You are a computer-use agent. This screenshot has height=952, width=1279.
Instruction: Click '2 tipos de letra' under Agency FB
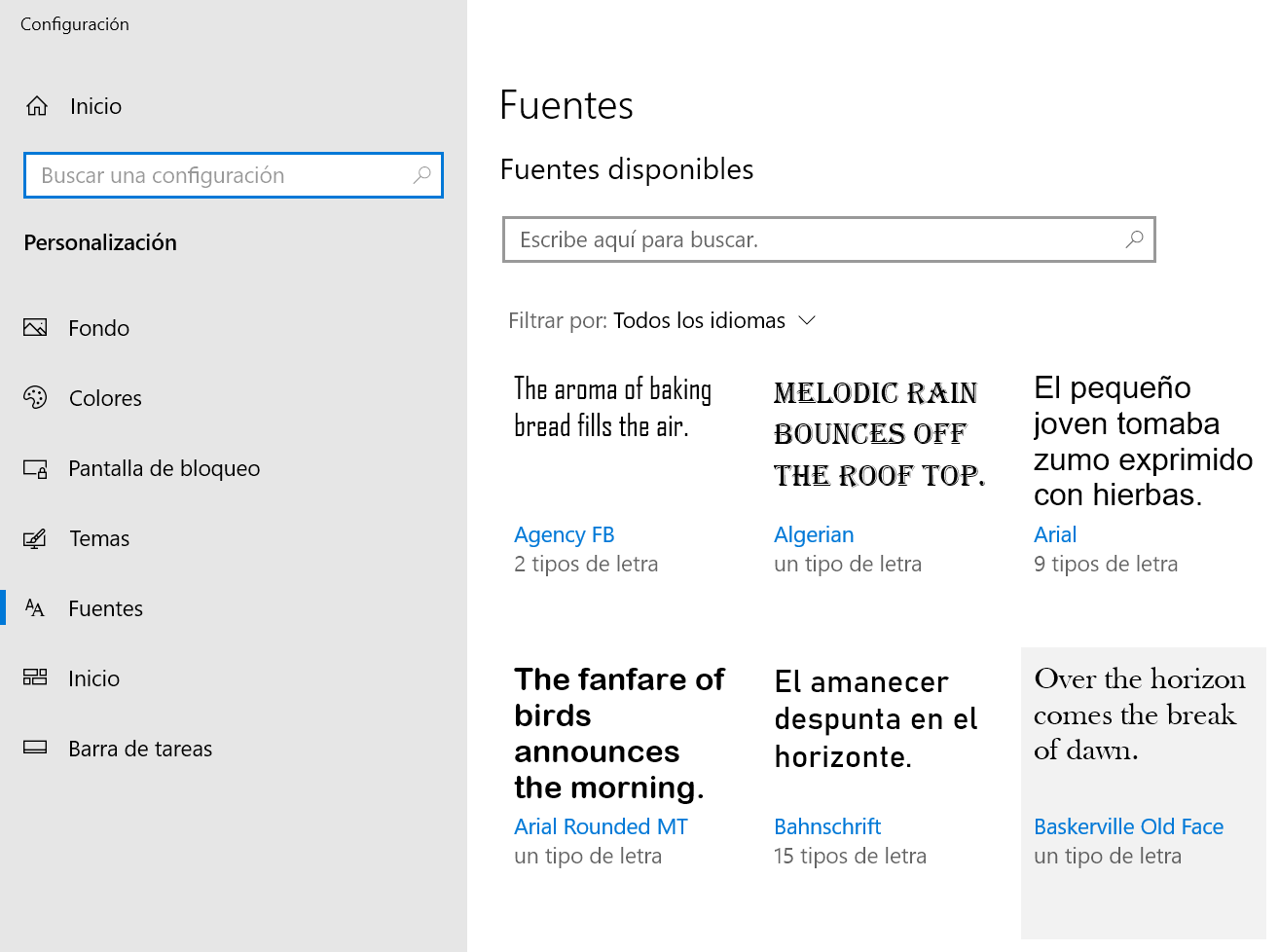[x=586, y=564]
